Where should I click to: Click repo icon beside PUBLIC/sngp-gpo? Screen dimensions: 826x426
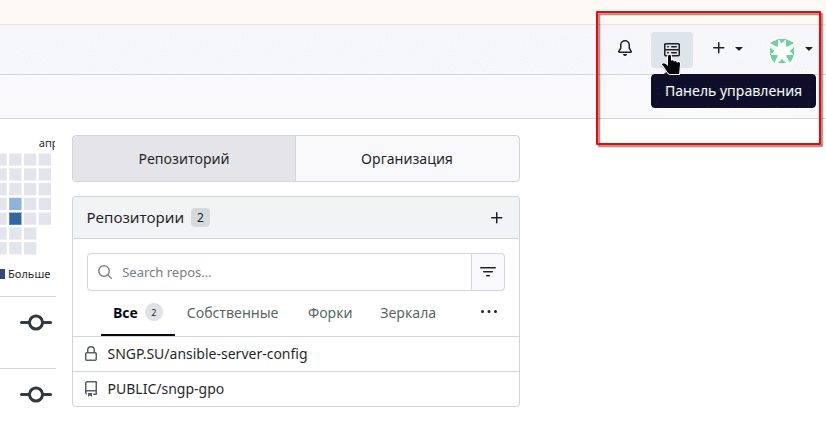tap(91, 389)
